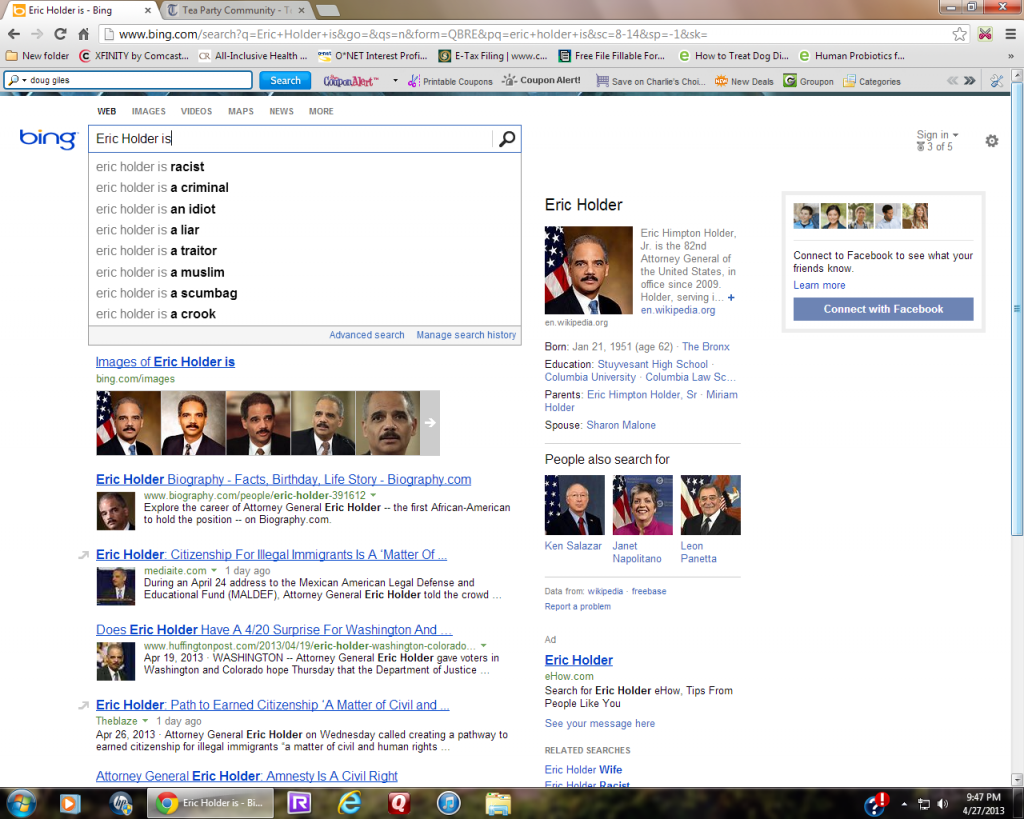Expand the biography.com result URL arrow
This screenshot has width=1024, height=819.
(373, 495)
